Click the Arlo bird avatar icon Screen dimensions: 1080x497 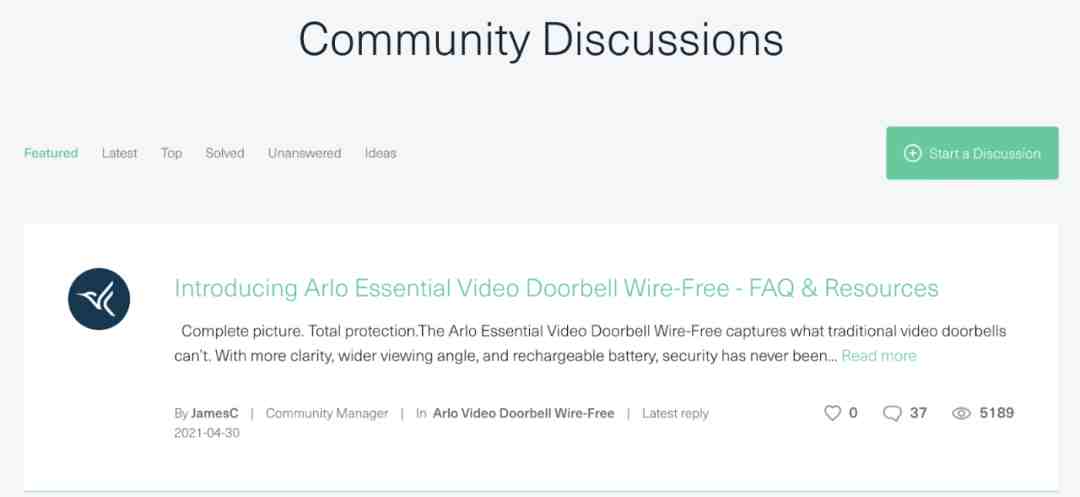98,299
